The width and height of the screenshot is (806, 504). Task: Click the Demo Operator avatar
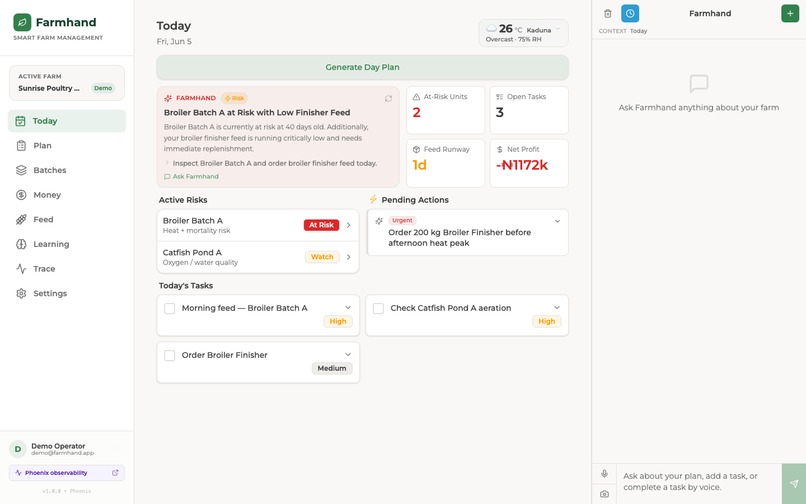18,449
